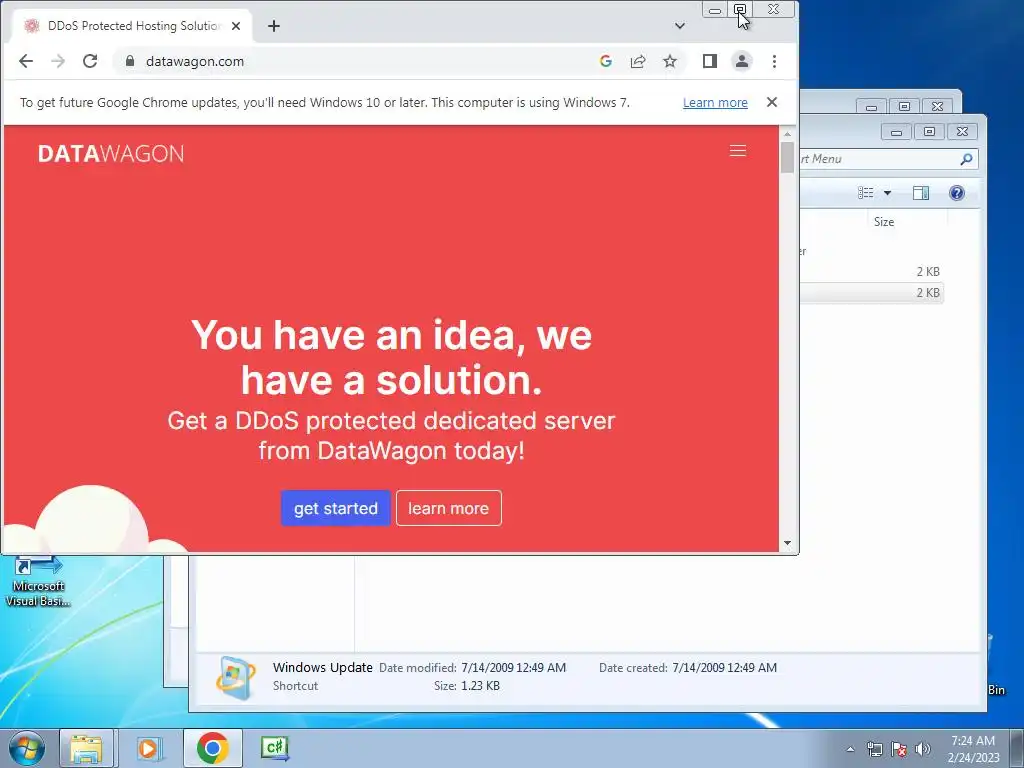
Task: Open Chrome's side panel
Action: [x=710, y=61]
